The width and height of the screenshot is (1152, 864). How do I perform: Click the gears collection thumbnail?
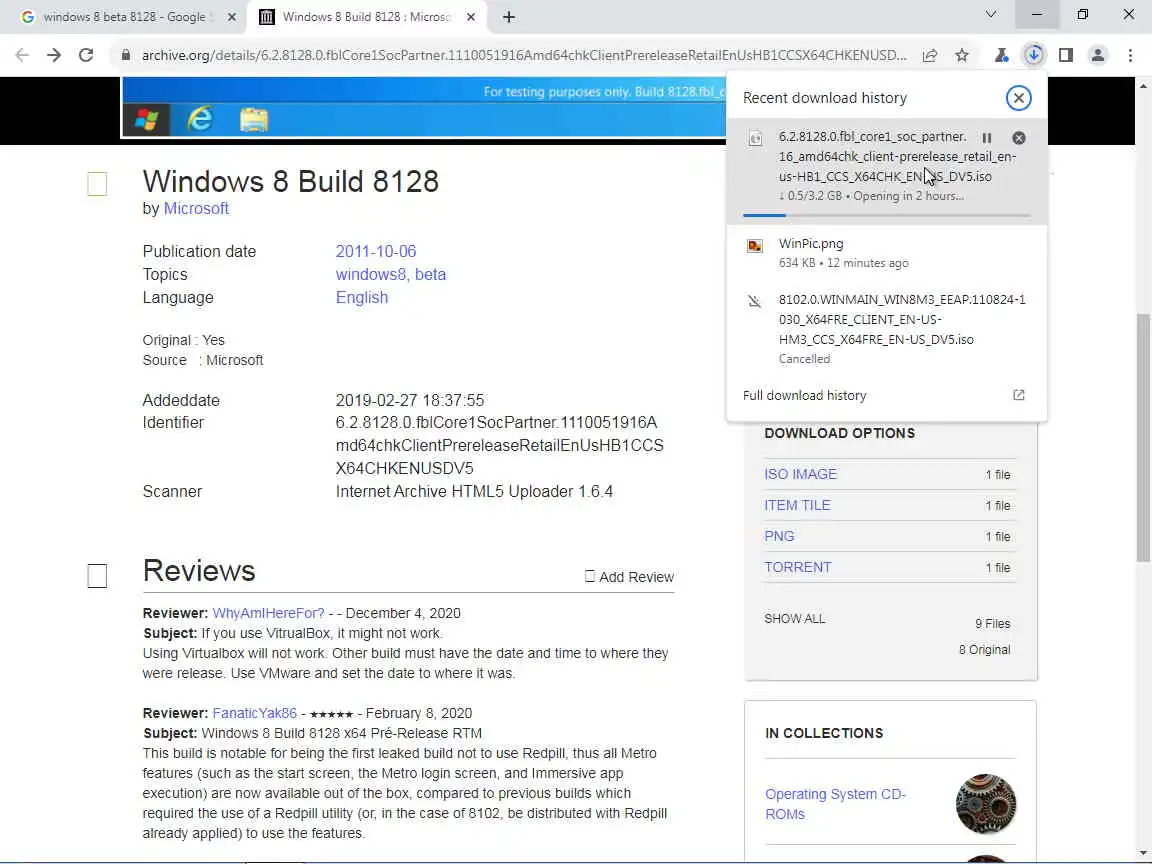(x=985, y=804)
